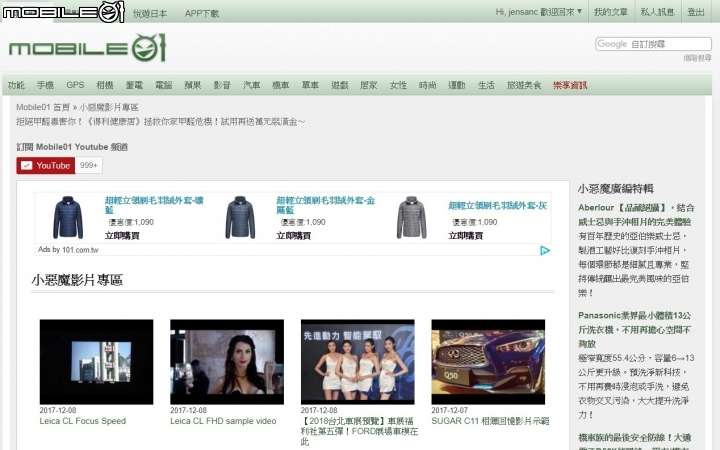
Task: Open 超輕立領刷毛羽絨外套-金屬藍 ad title
Action: point(326,205)
